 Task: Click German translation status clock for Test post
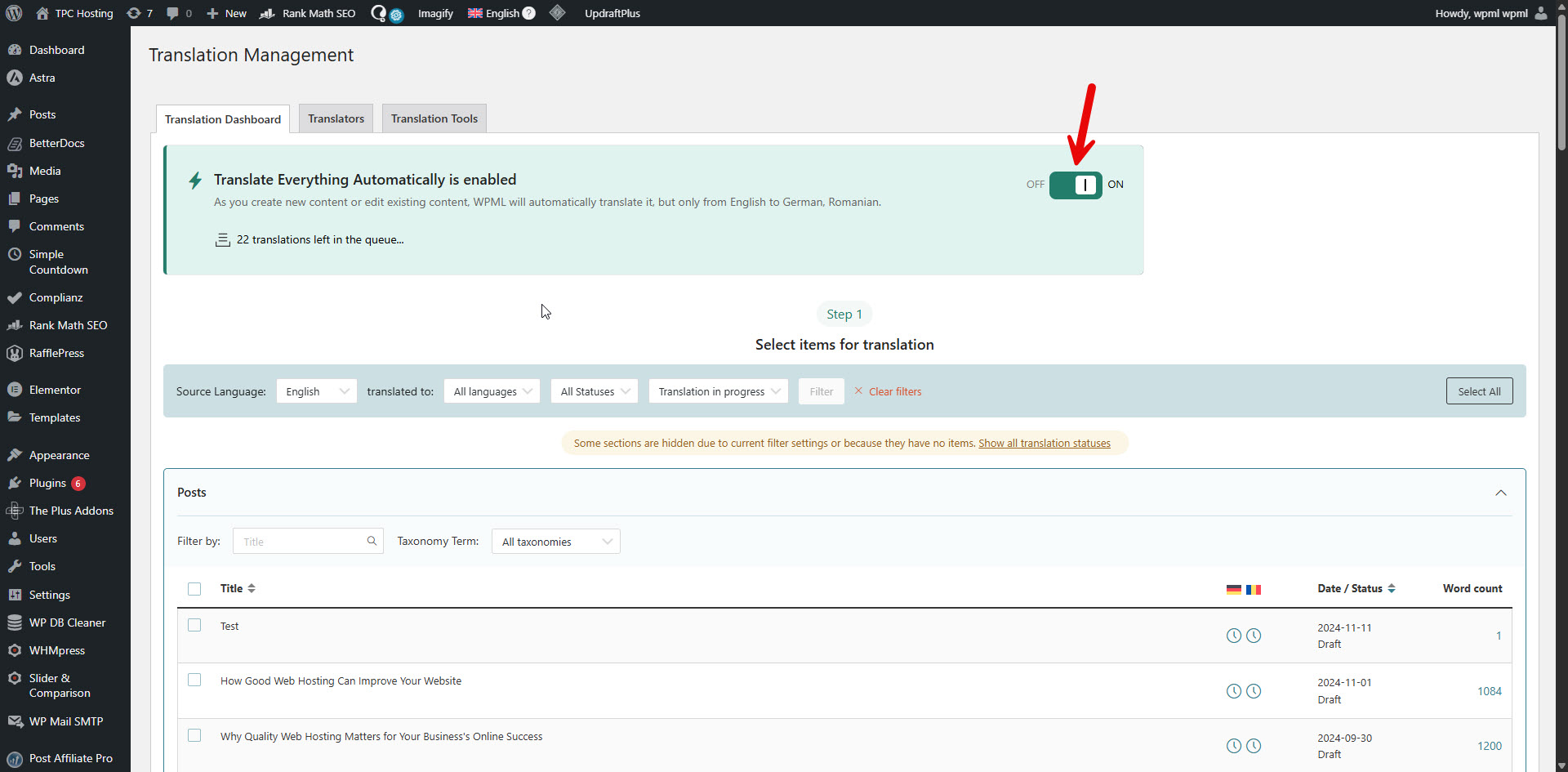point(1233,636)
